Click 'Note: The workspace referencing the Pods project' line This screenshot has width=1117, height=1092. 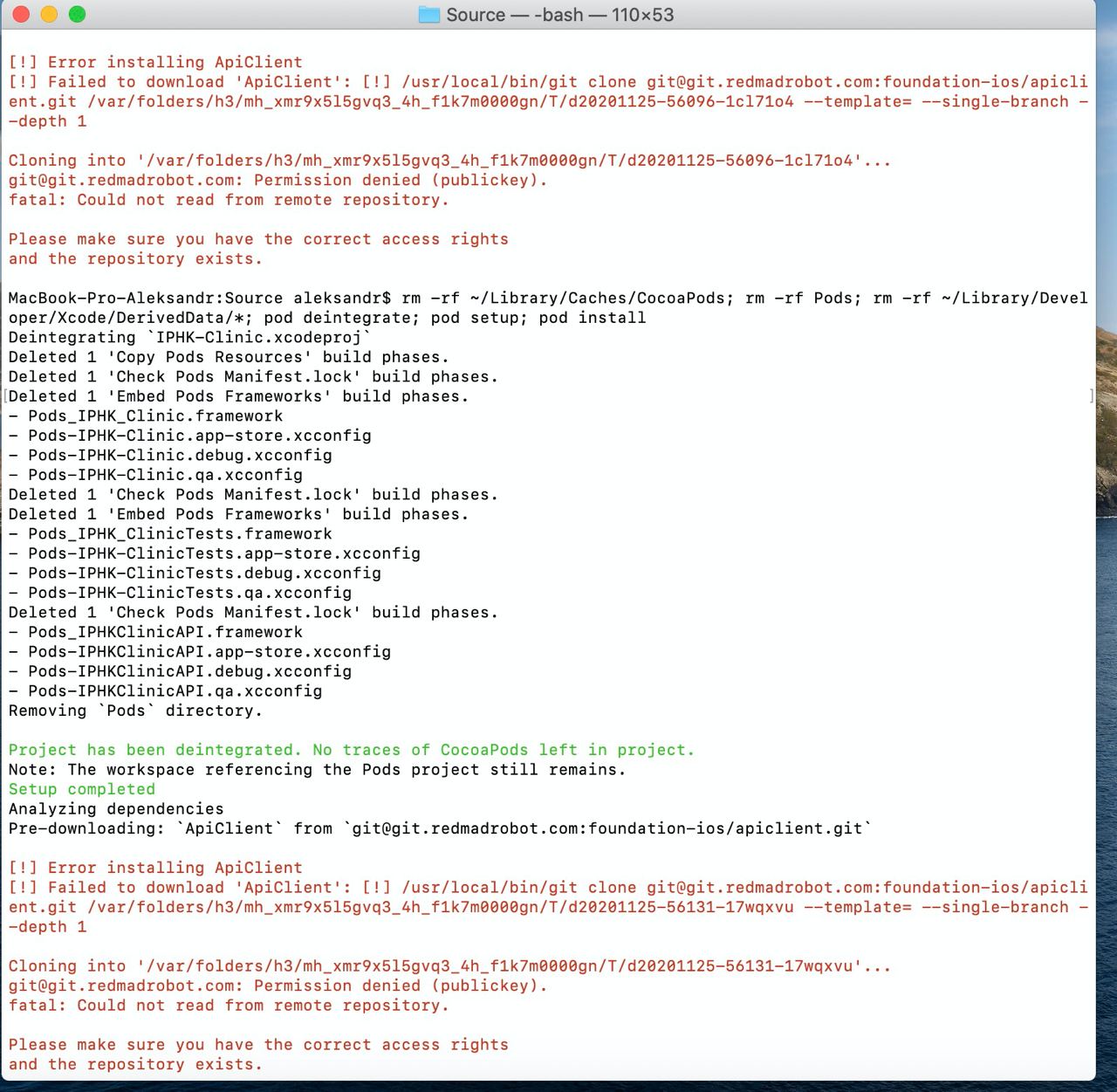coord(318,769)
